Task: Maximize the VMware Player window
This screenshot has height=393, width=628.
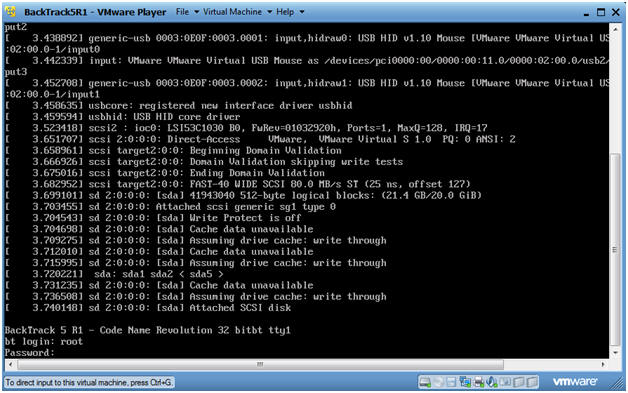Action: click(601, 12)
